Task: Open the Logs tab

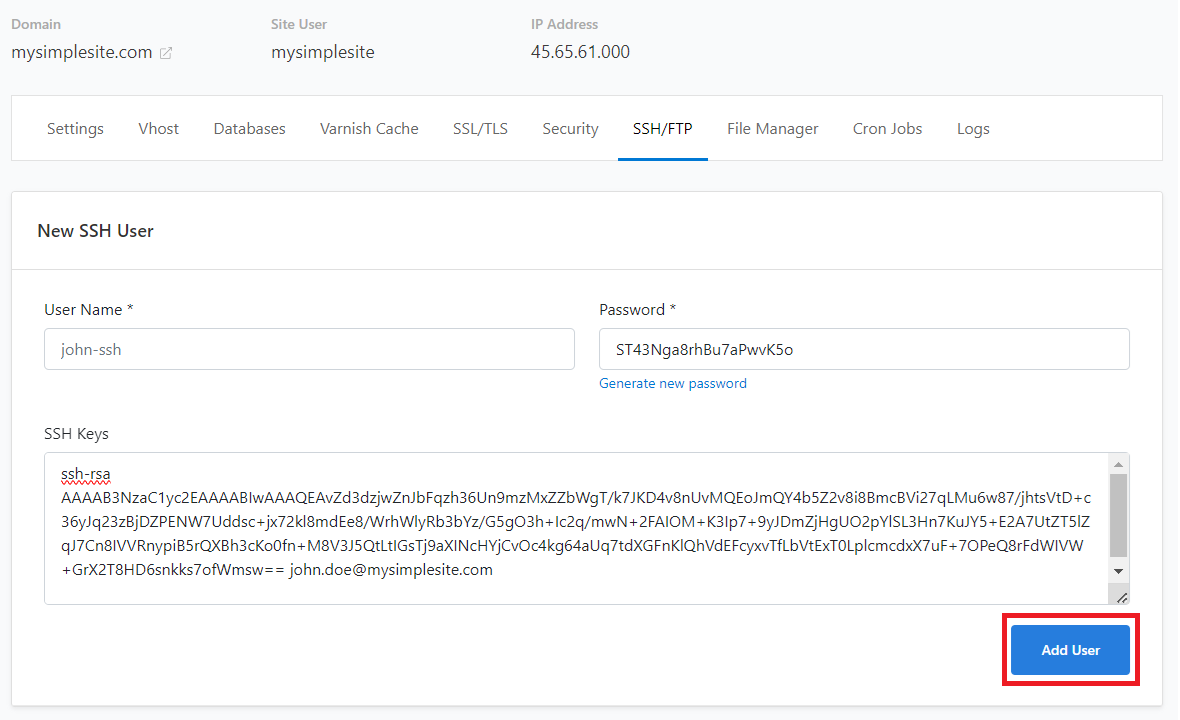Action: tap(973, 128)
